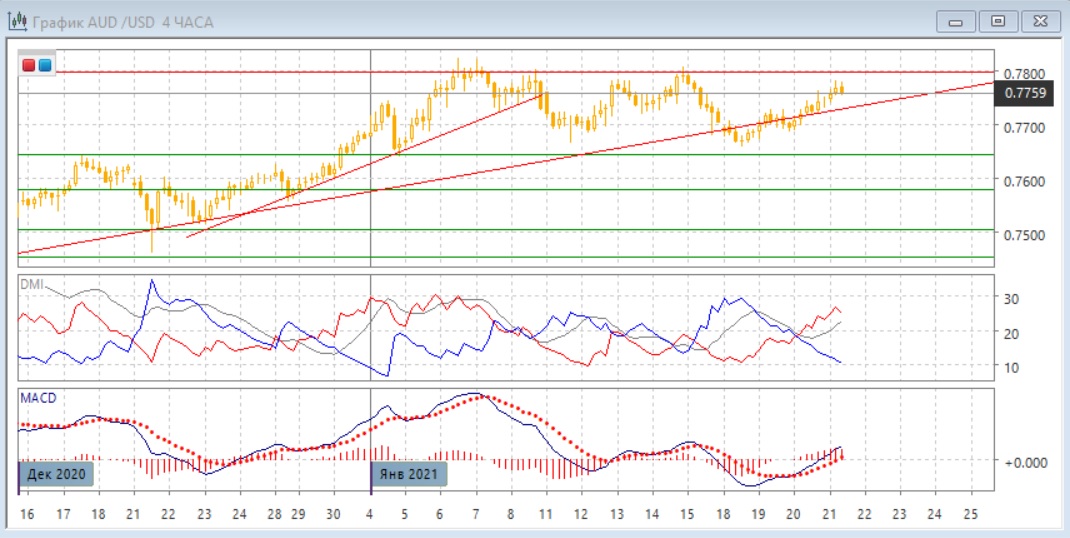This screenshot has width=1070, height=538.
Task: Select the Янв 2021 month marker
Action: 409,474
